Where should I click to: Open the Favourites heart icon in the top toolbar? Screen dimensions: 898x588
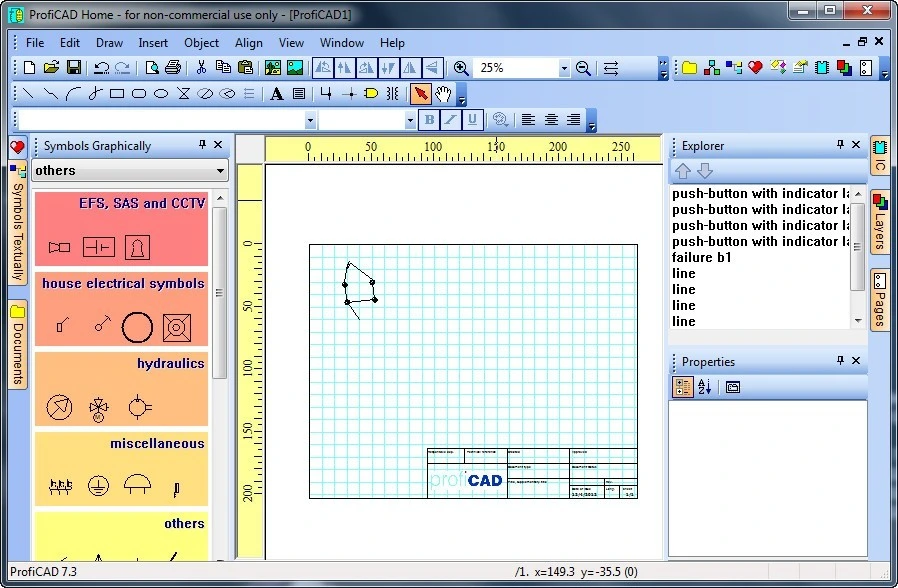[755, 68]
